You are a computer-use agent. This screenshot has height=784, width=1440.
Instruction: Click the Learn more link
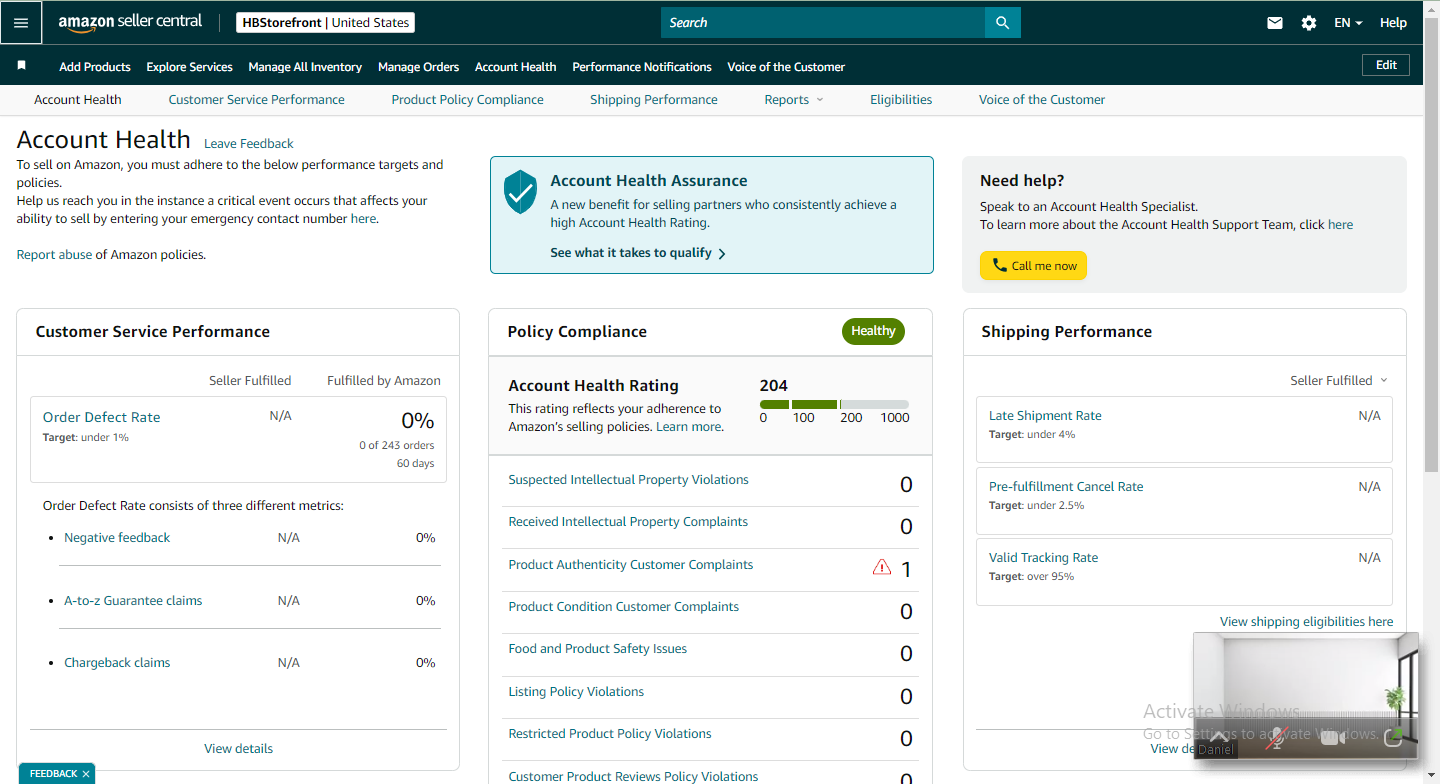688,427
